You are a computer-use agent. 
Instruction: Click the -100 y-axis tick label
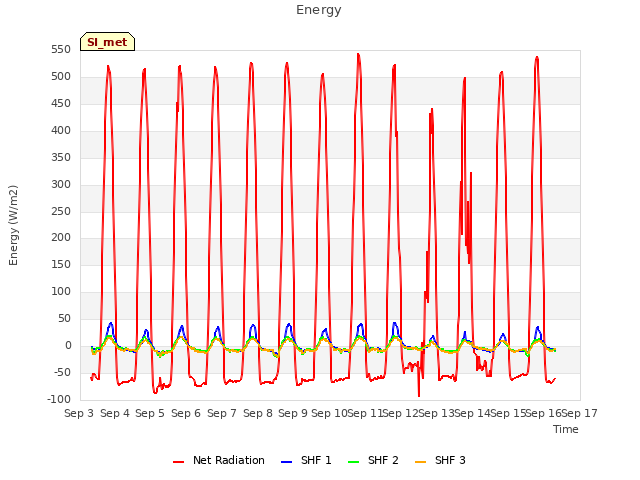tap(59, 399)
